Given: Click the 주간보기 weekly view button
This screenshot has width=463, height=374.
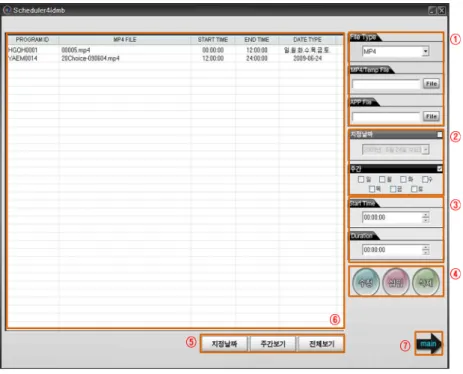Looking at the screenshot, I should coord(273,344).
